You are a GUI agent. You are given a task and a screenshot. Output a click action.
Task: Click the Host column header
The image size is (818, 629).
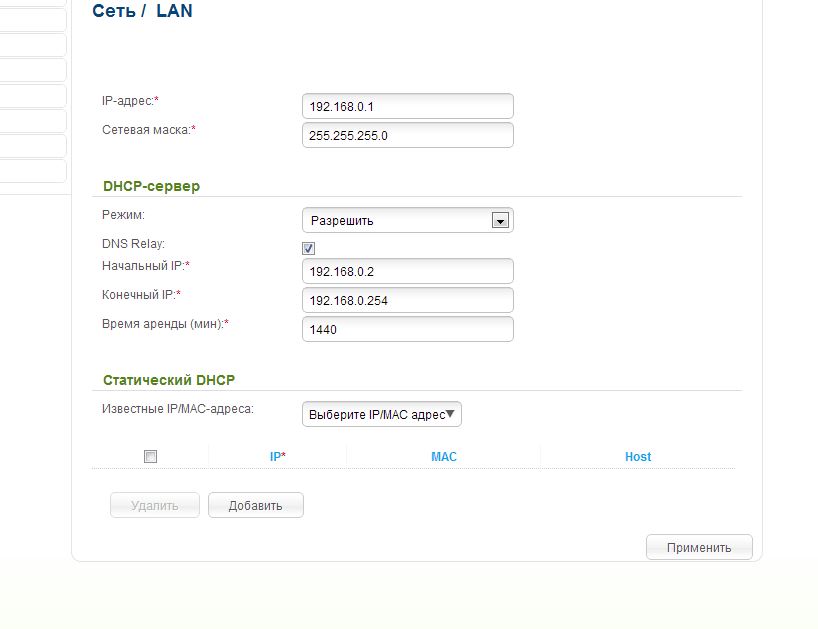click(x=638, y=457)
